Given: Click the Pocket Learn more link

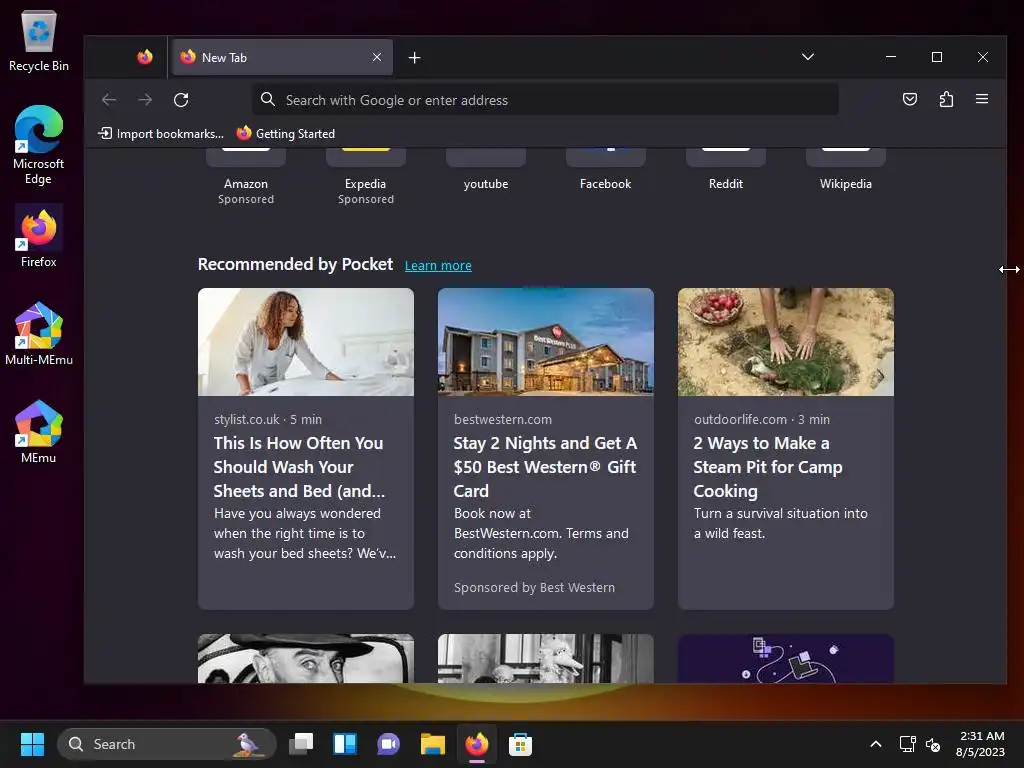Looking at the screenshot, I should tap(438, 265).
